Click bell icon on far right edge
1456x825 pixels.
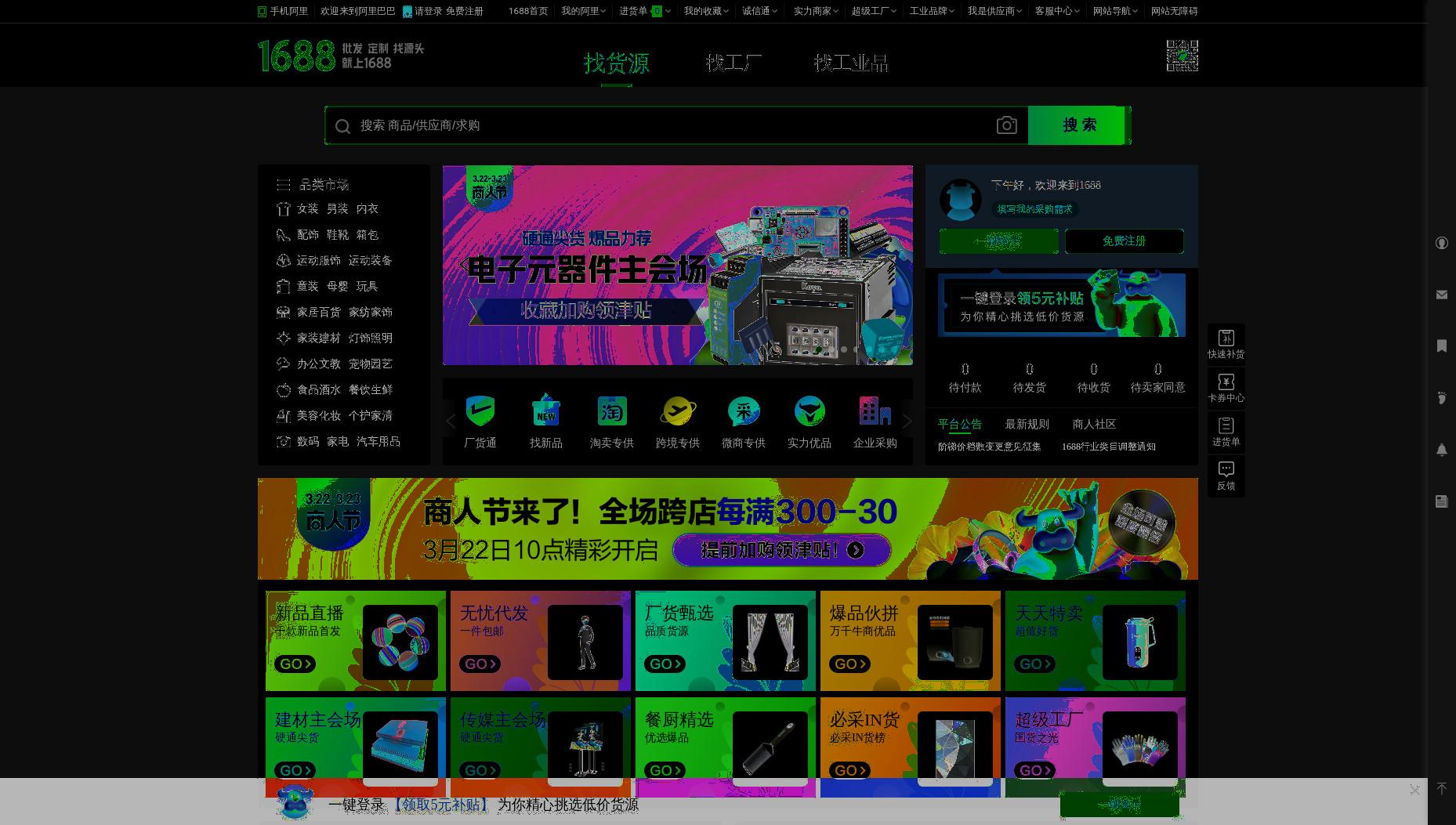[1441, 450]
